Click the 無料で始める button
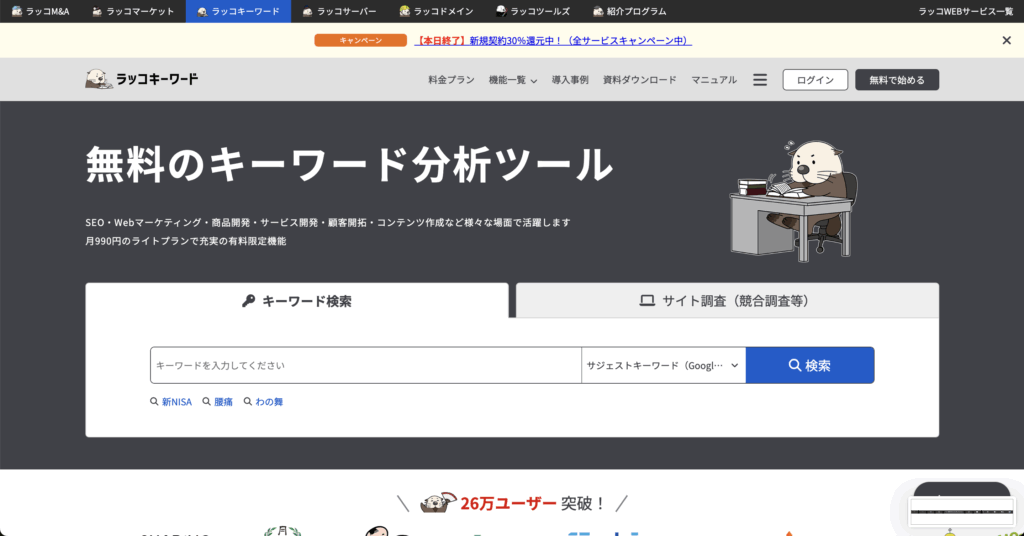This screenshot has height=536, width=1024. (897, 80)
